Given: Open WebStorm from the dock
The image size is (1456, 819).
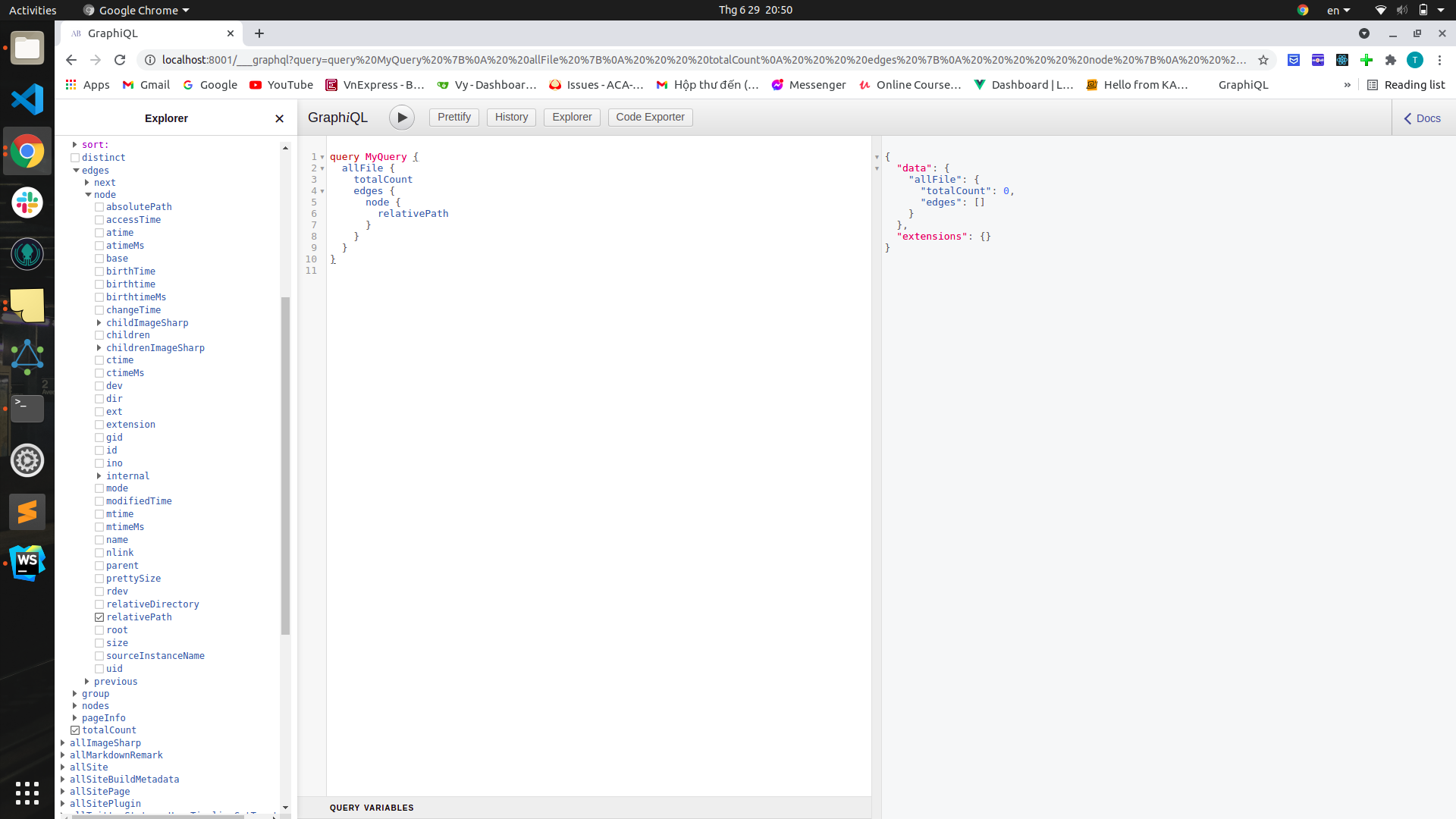Looking at the screenshot, I should click(27, 563).
